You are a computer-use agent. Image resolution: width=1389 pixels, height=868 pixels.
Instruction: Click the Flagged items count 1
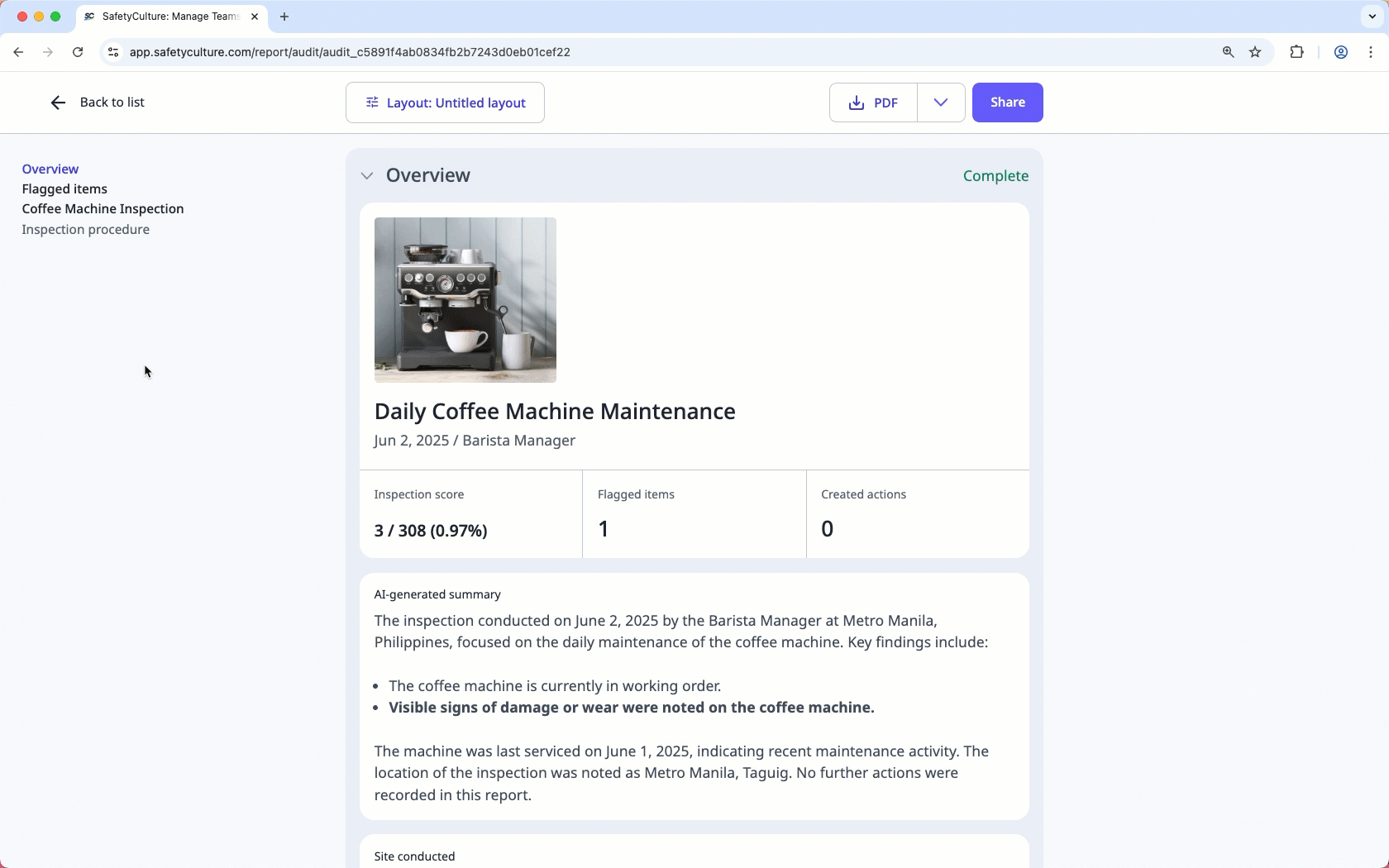(604, 529)
